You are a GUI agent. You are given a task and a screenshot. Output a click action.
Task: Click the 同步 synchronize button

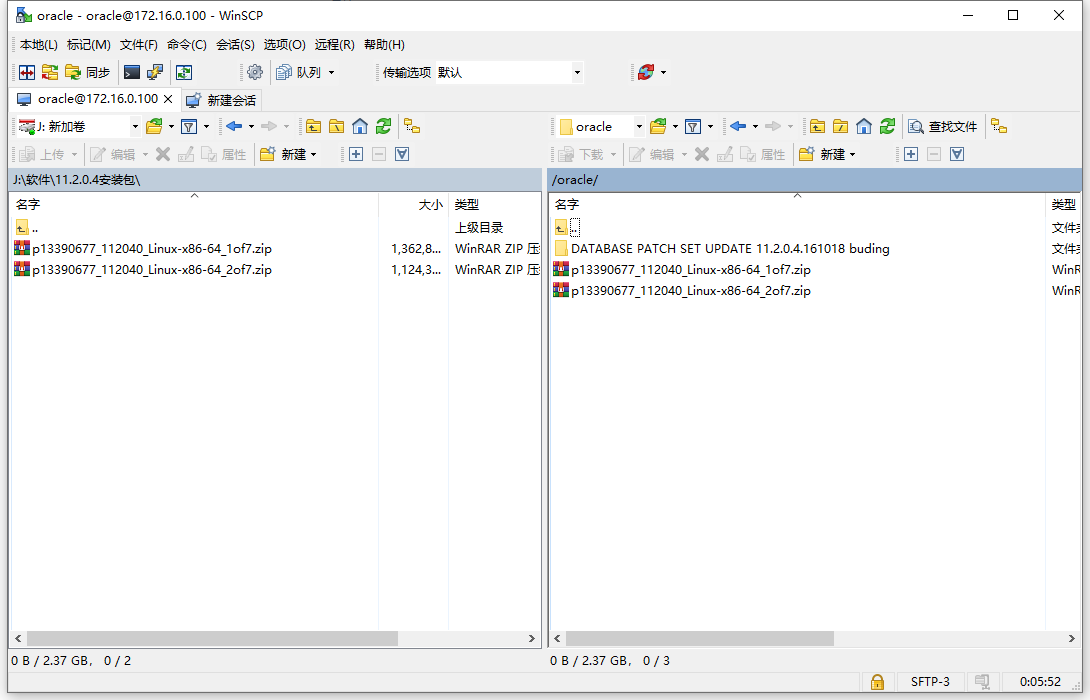(x=88, y=72)
